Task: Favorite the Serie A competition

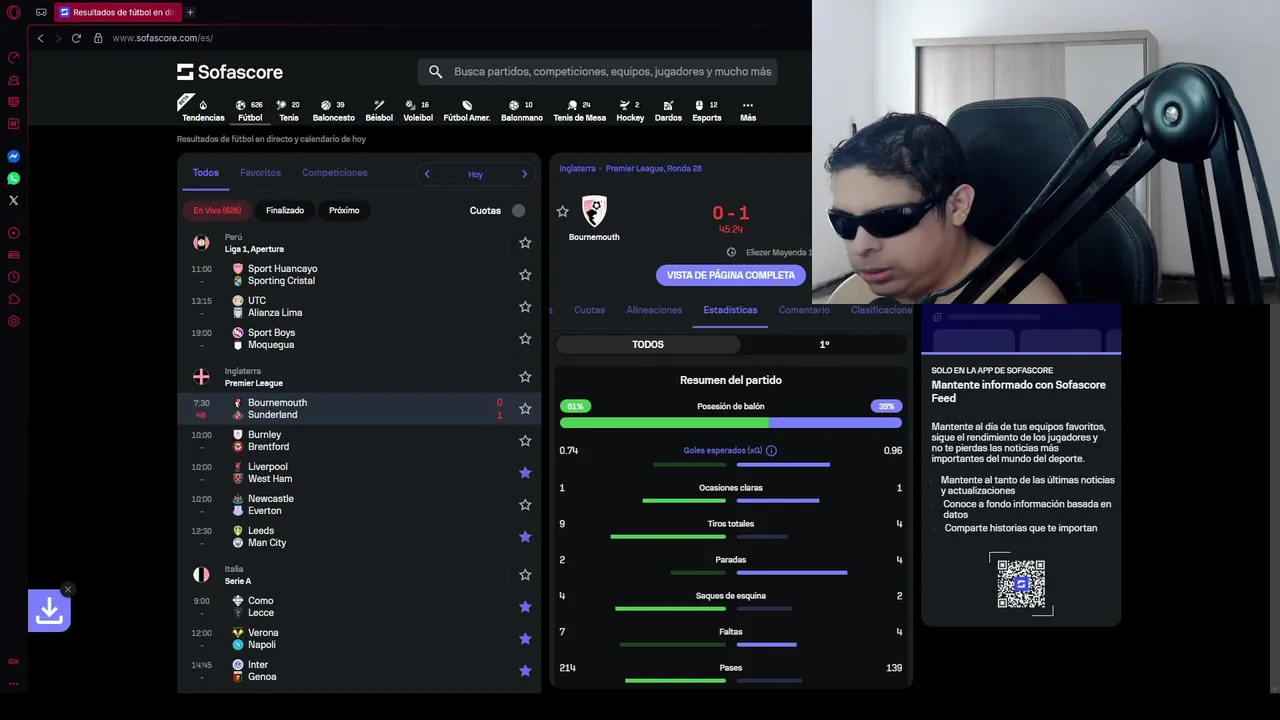Action: [x=525, y=575]
